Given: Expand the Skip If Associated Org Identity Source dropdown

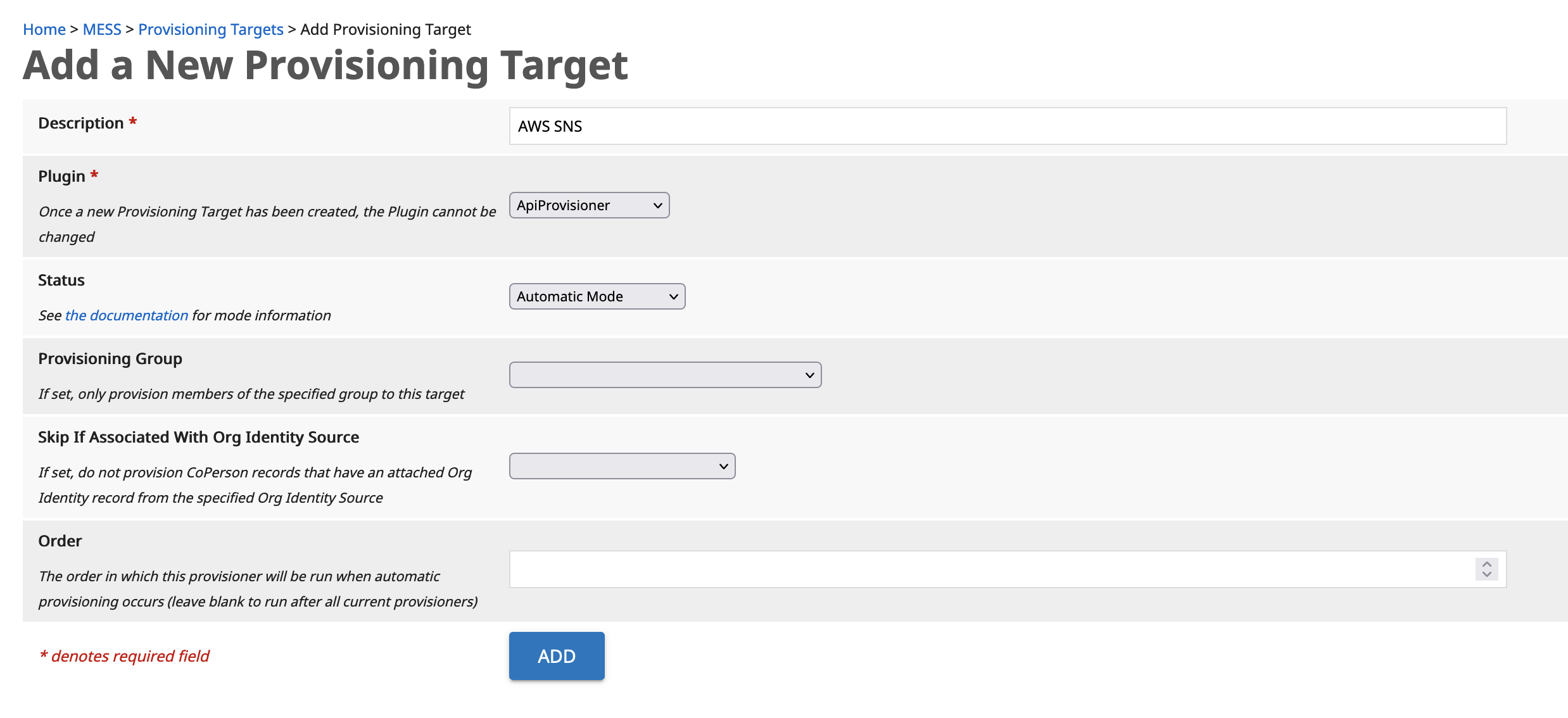Looking at the screenshot, I should click(x=622, y=466).
